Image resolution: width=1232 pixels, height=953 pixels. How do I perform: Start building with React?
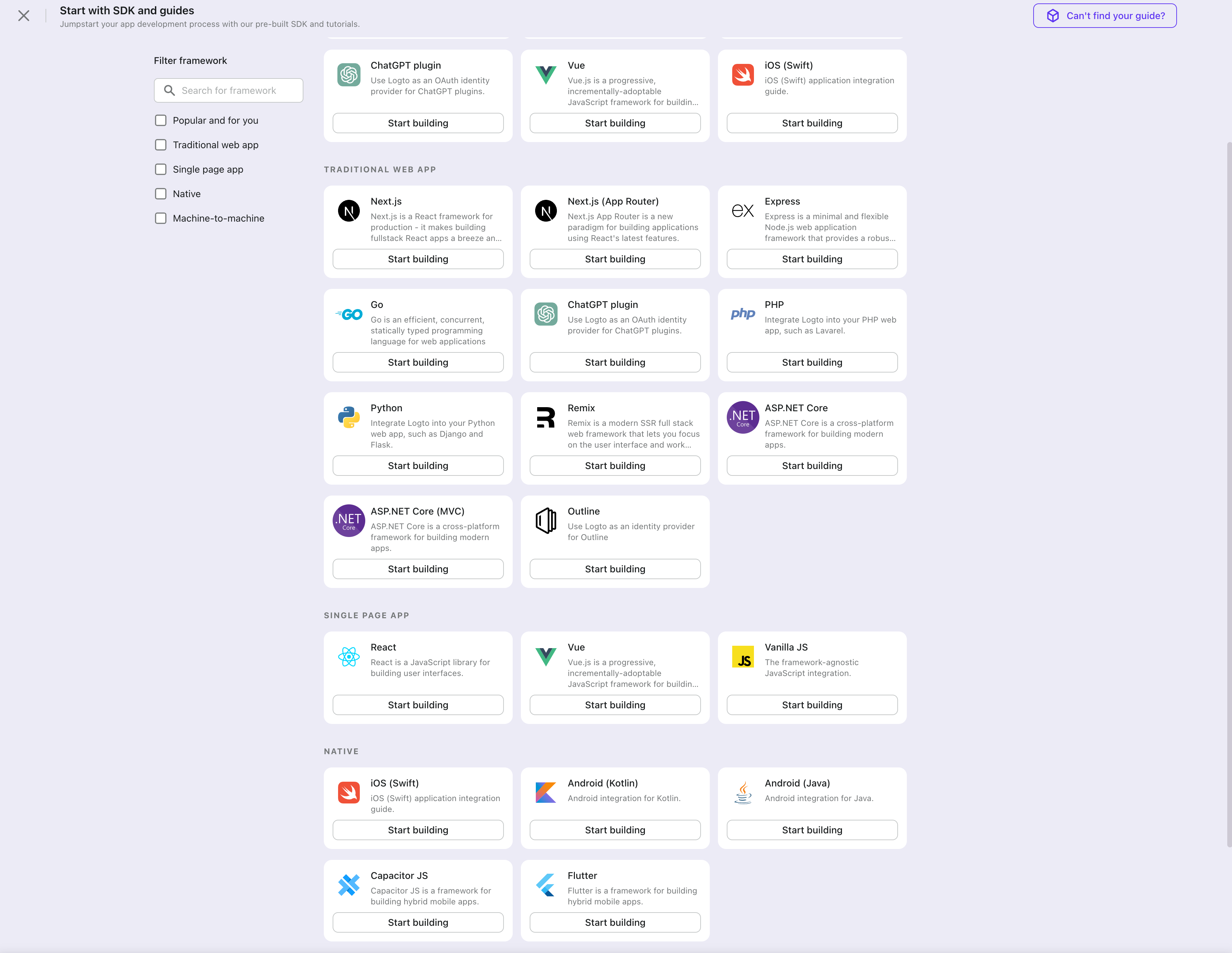418,705
